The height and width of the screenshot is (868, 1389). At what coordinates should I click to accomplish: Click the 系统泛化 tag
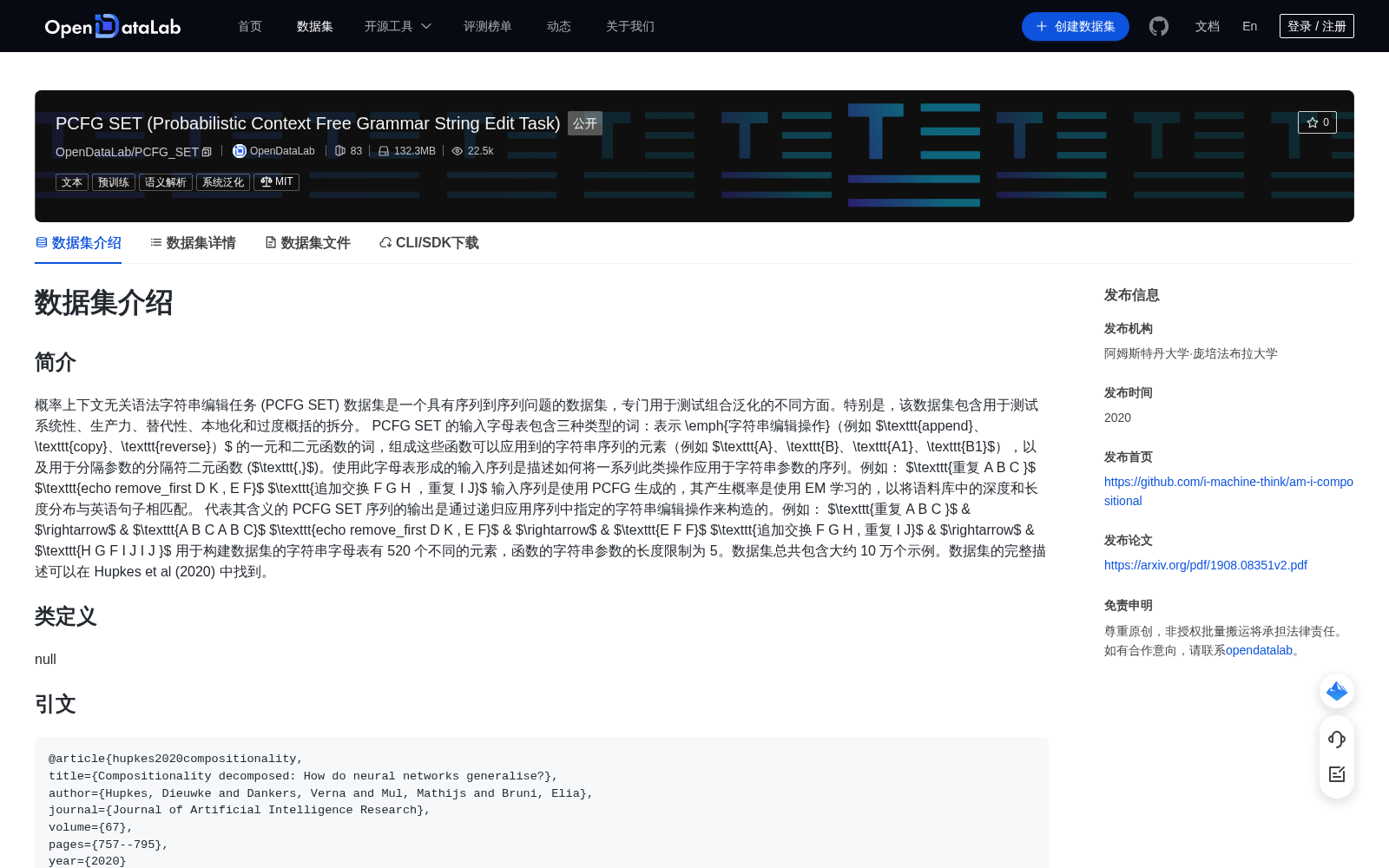pyautogui.click(x=223, y=182)
